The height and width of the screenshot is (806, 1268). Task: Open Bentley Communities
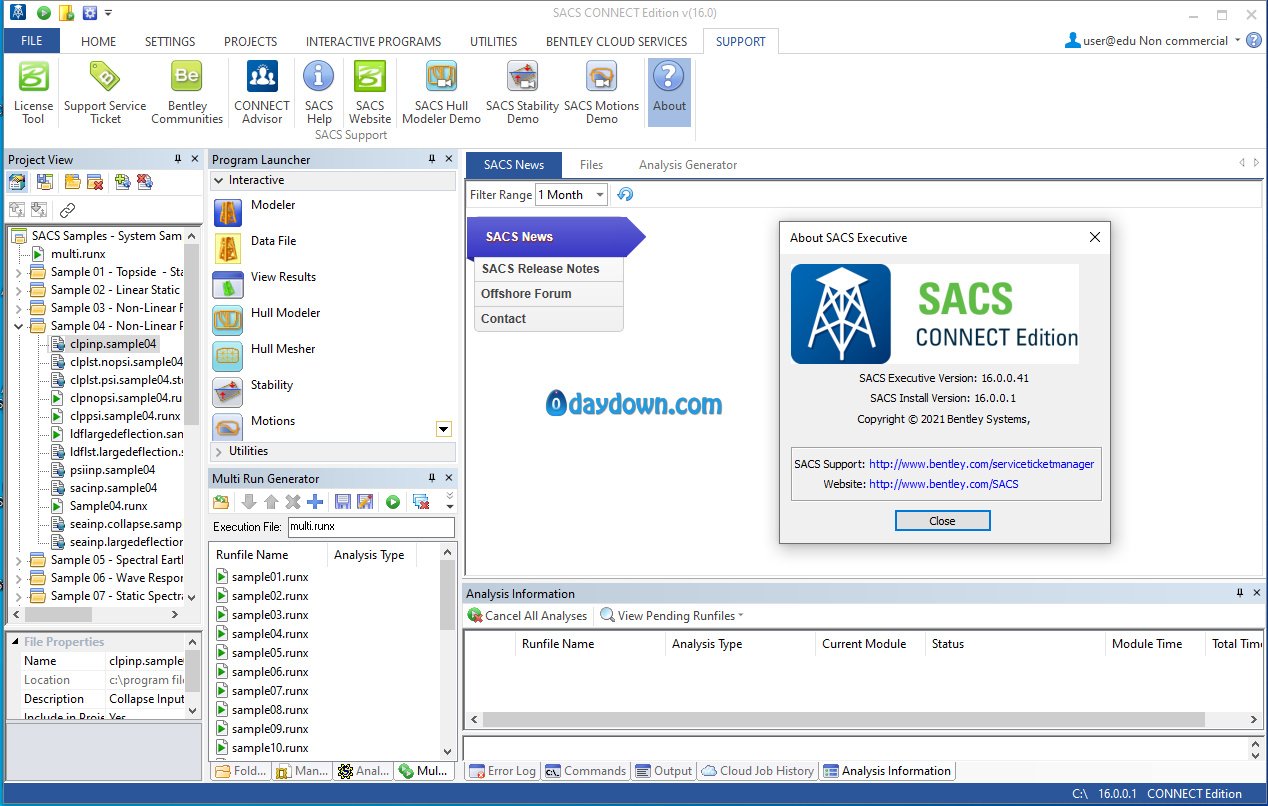pyautogui.click(x=187, y=92)
